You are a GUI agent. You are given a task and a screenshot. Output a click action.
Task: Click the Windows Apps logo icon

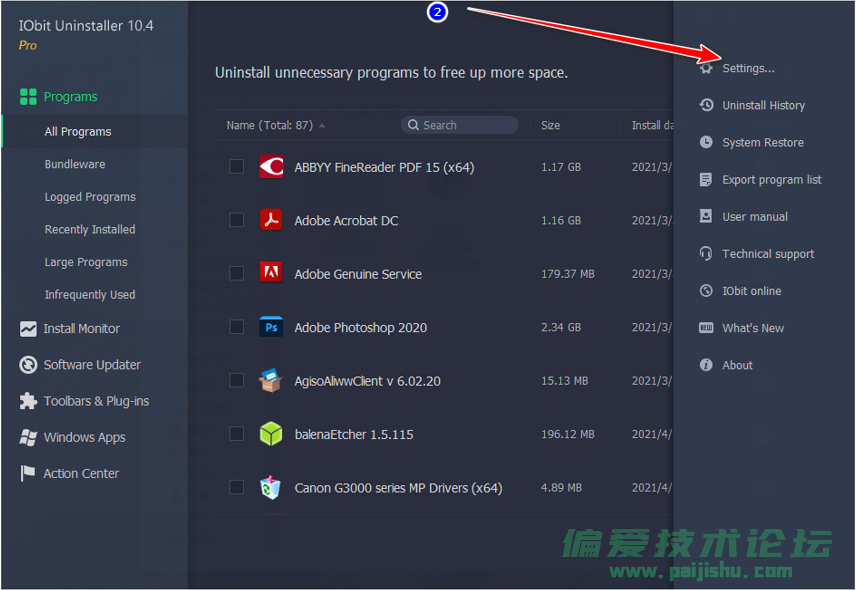click(x=28, y=438)
